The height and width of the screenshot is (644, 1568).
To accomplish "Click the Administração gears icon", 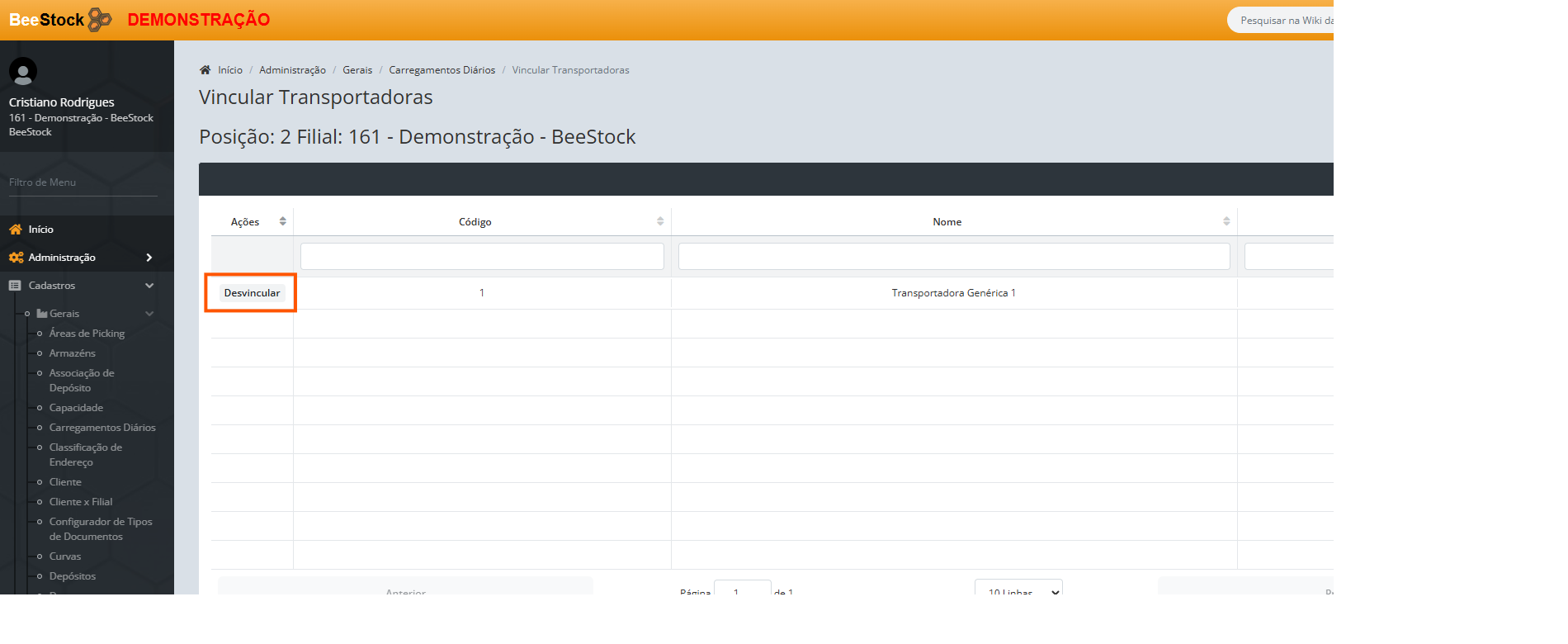I will (x=16, y=258).
